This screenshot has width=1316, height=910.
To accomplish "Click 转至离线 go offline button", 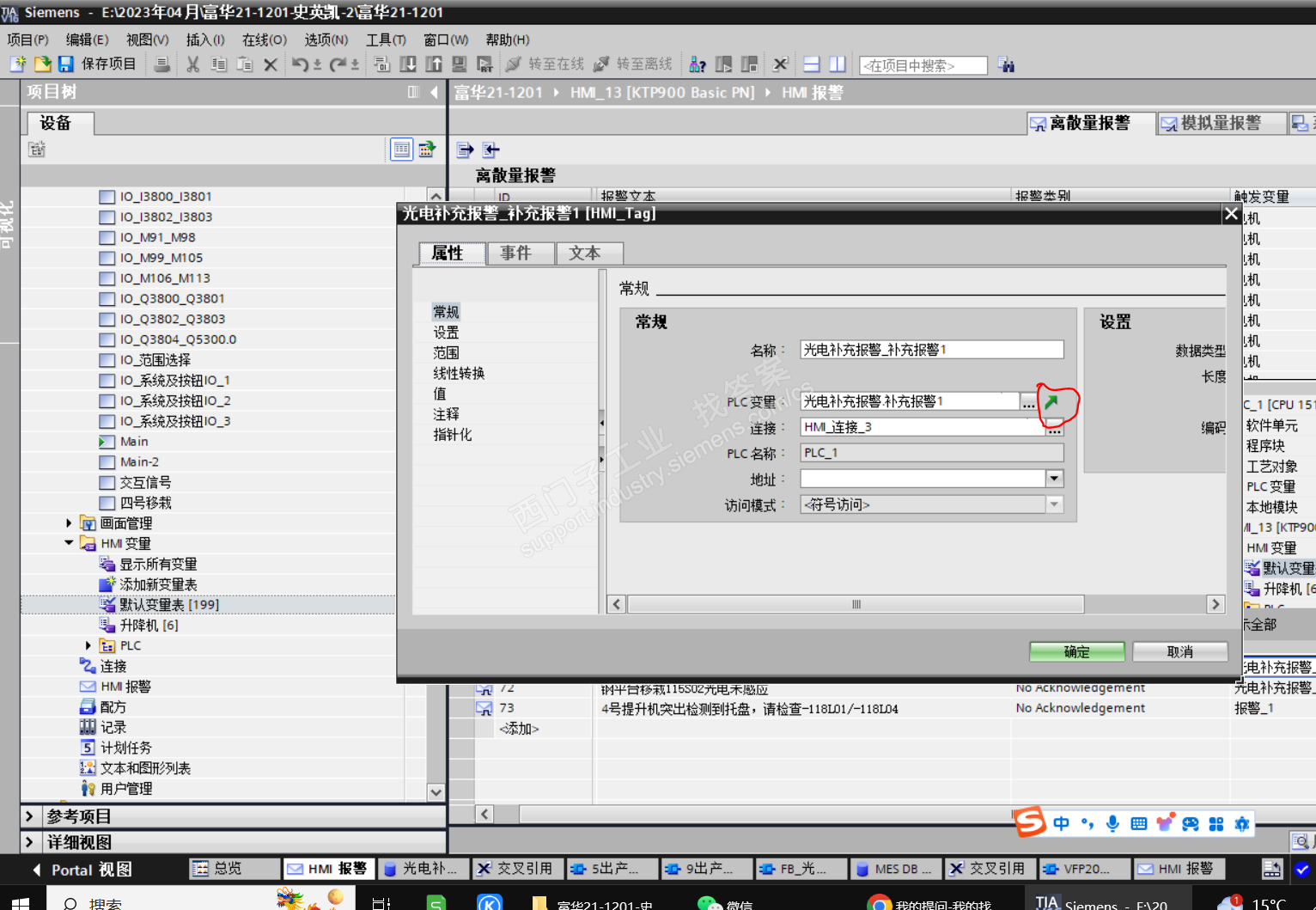I will click(633, 64).
